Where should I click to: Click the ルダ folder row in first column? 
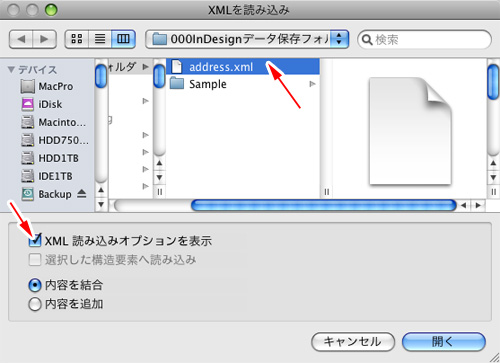[130, 67]
